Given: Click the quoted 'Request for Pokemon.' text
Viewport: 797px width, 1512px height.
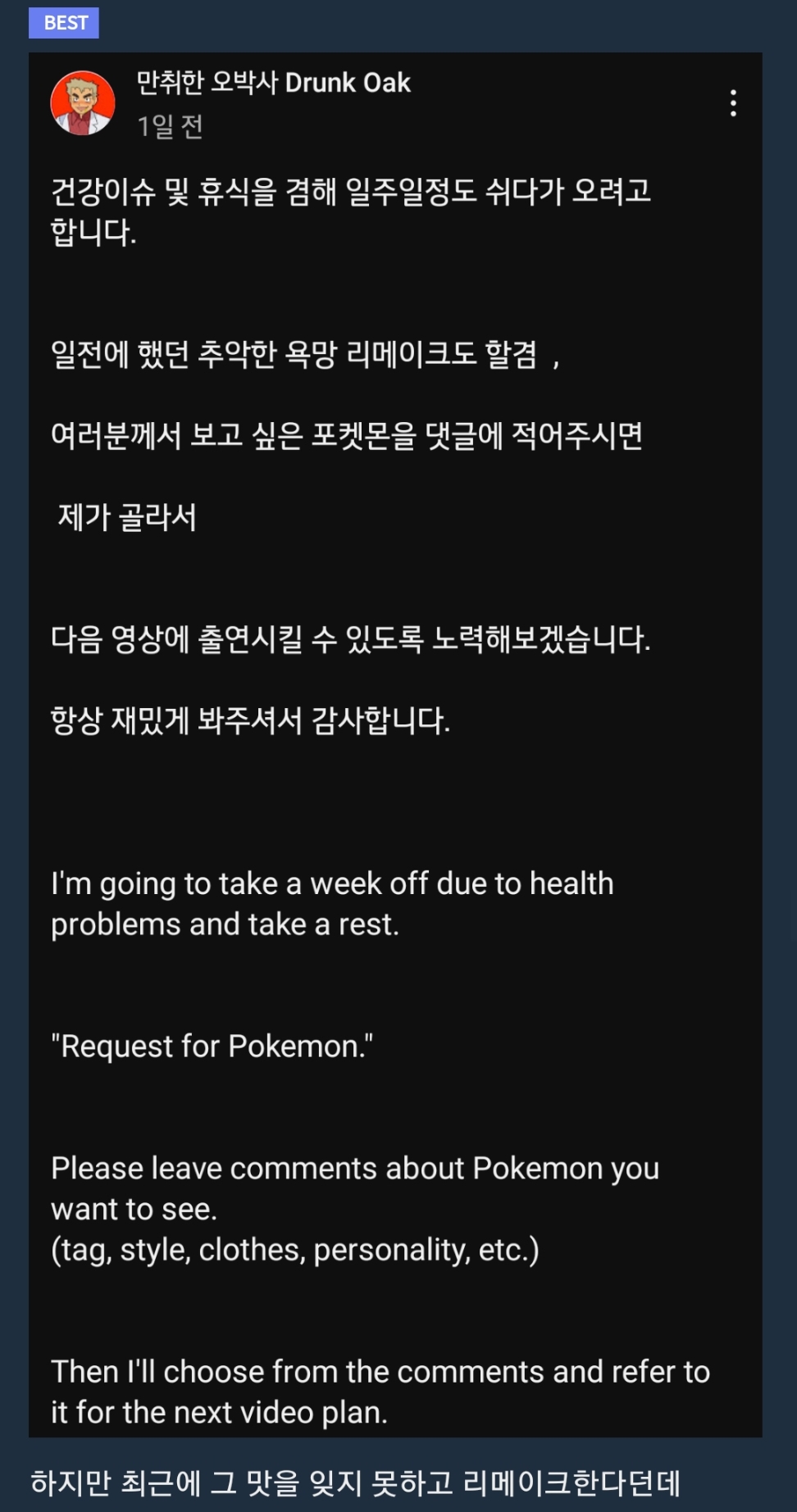Looking at the screenshot, I should 212,1047.
